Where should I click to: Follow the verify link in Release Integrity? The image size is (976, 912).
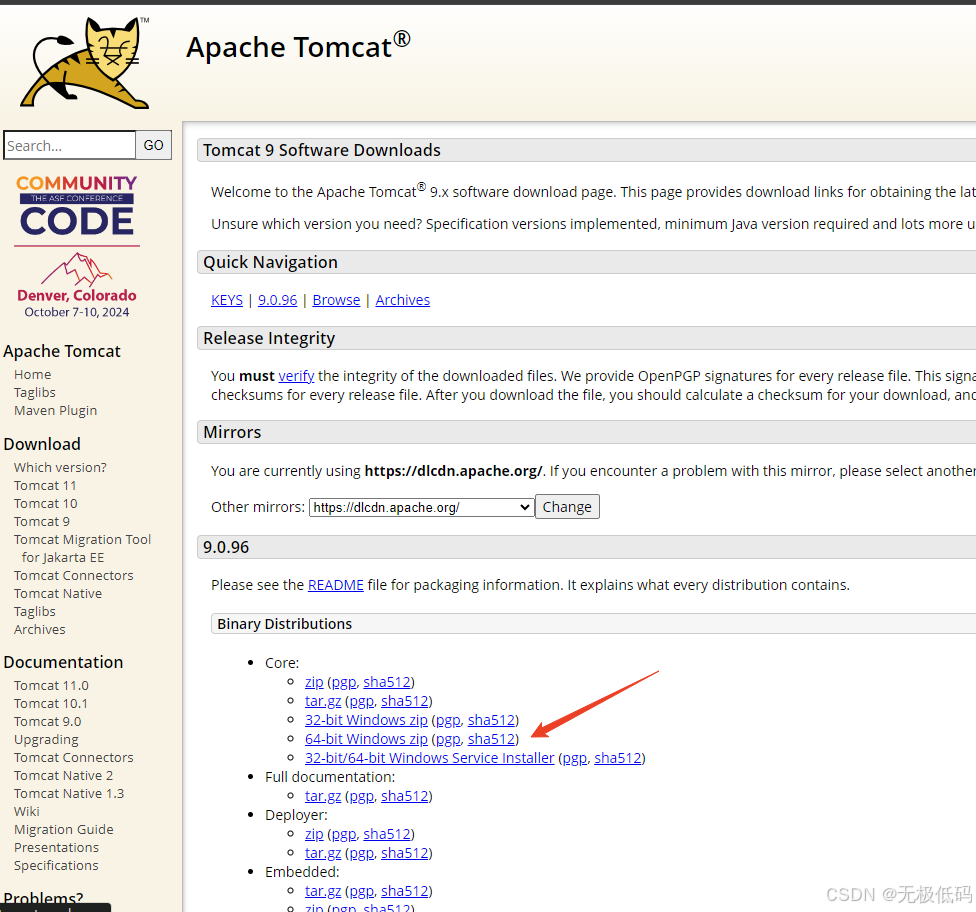click(296, 376)
